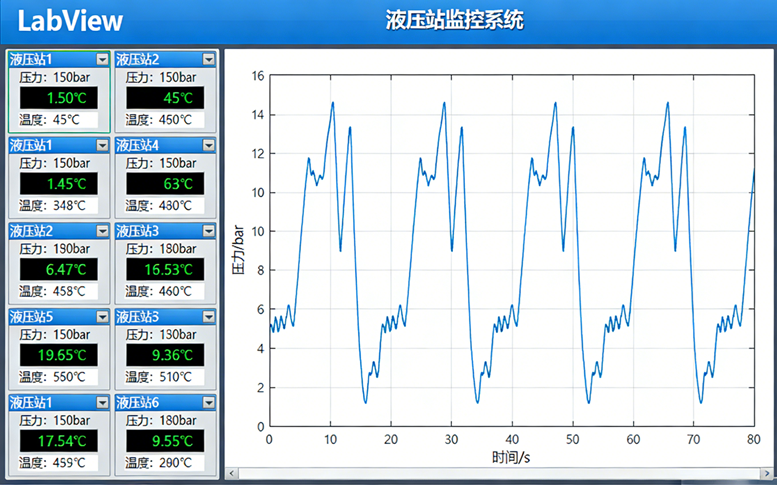Click the 液压站4 panel title bar
This screenshot has width=777, height=485.
[156, 146]
